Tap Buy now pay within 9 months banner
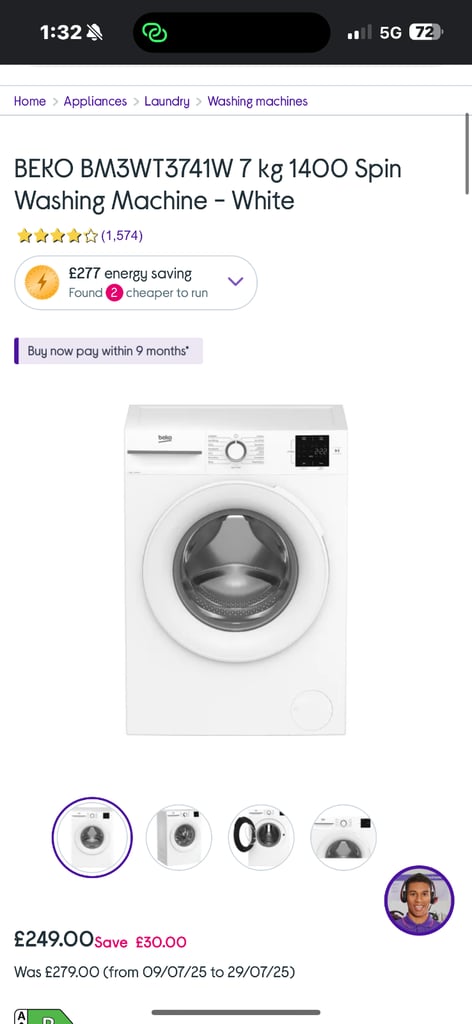This screenshot has width=472, height=1024. click(108, 351)
